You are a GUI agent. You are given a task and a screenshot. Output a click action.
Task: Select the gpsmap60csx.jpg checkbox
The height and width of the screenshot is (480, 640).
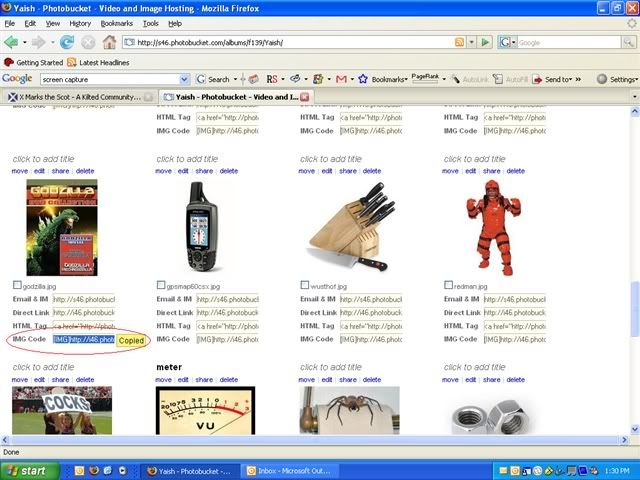pos(162,286)
